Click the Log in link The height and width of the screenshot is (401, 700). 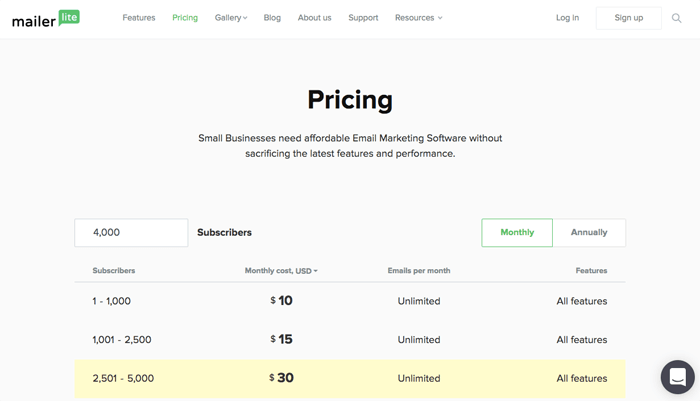tap(567, 18)
